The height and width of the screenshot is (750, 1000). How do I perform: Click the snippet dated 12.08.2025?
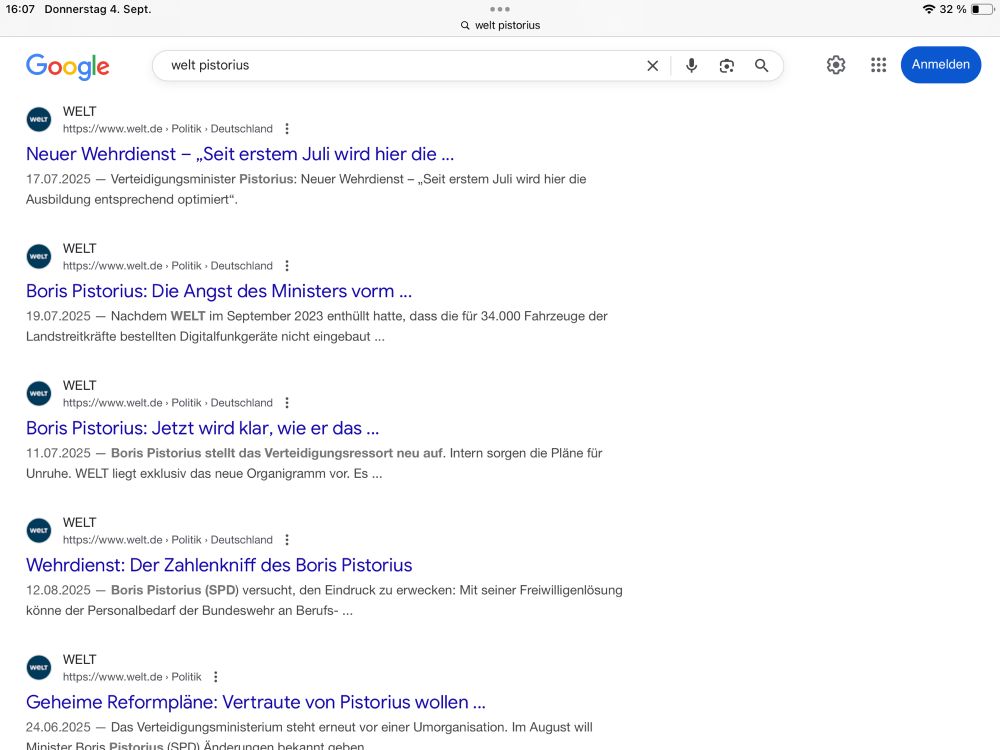coord(325,601)
